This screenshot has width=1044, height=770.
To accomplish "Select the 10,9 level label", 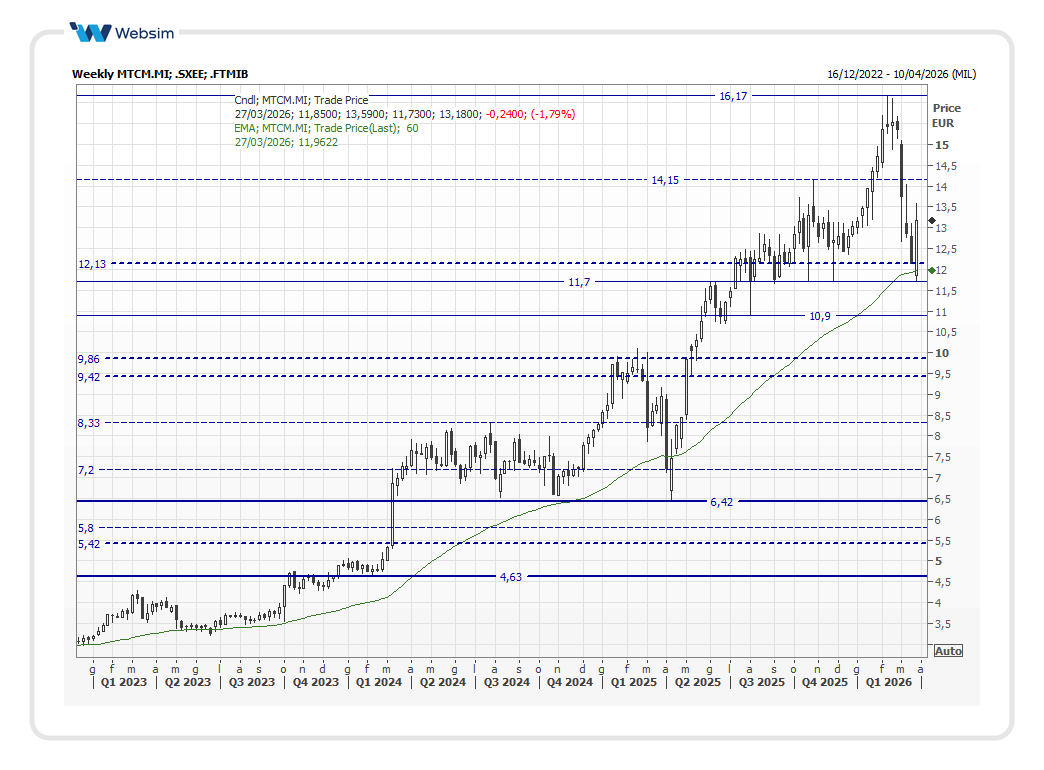I will tap(819, 316).
